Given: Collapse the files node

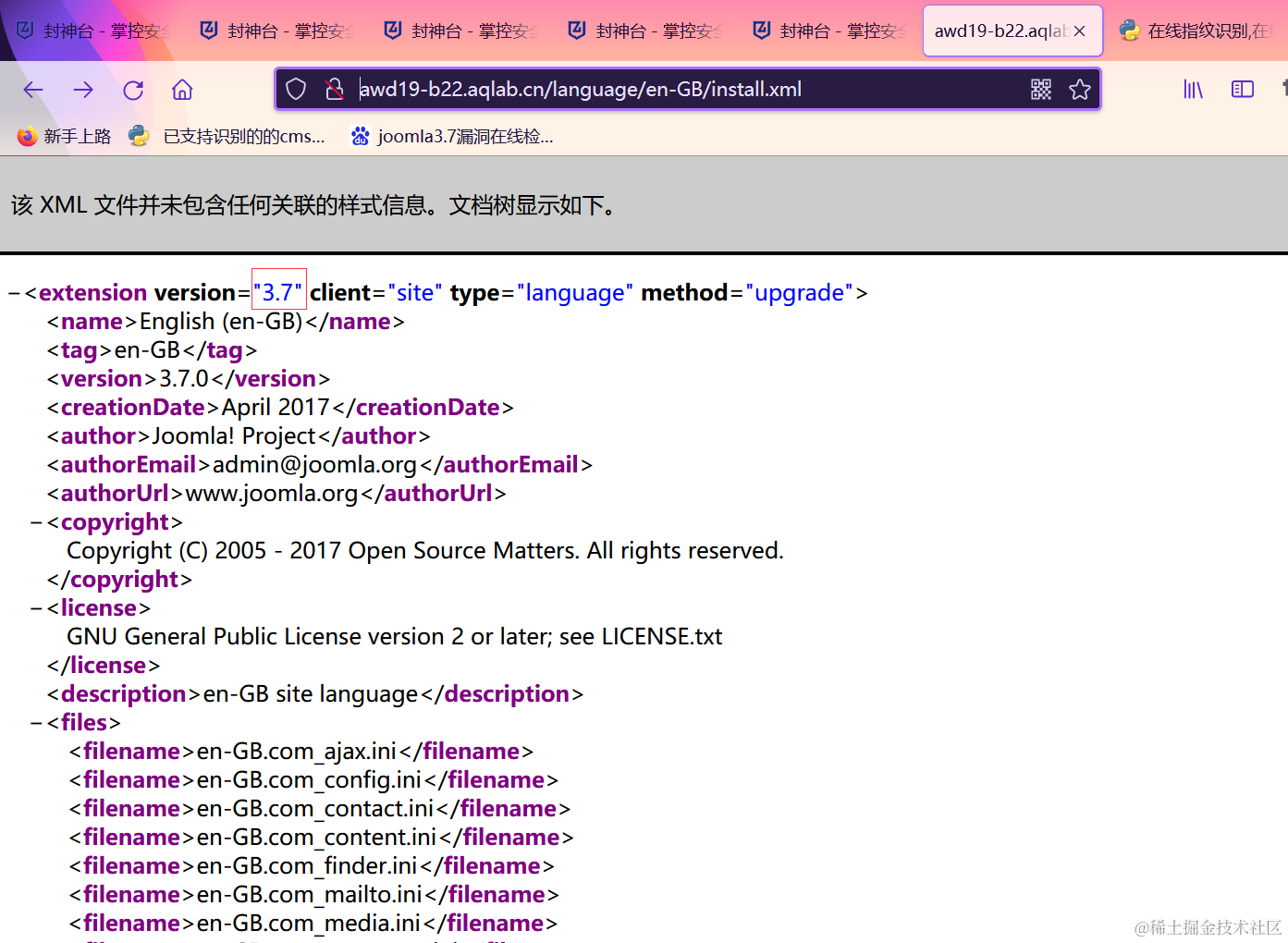Looking at the screenshot, I should point(36,724).
